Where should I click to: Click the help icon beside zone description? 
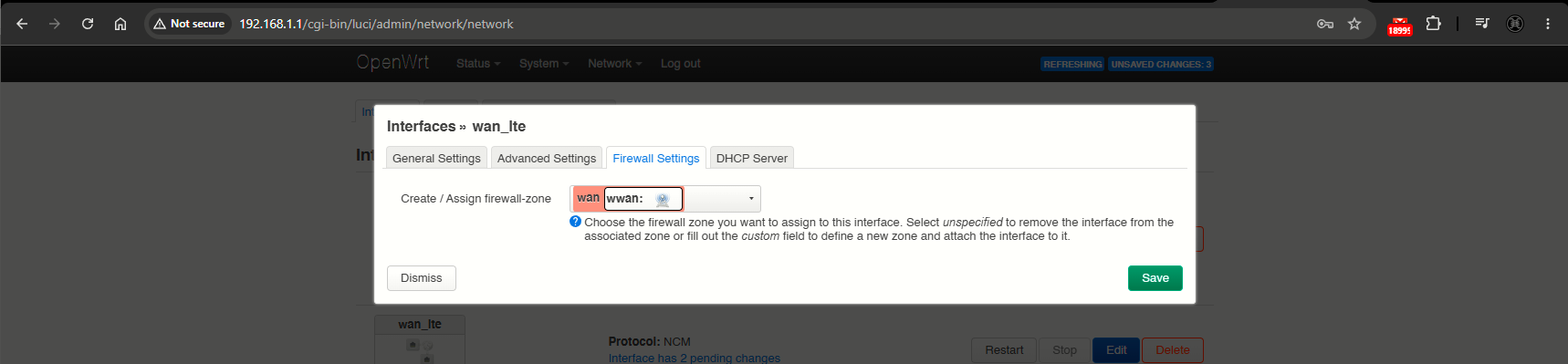(575, 222)
